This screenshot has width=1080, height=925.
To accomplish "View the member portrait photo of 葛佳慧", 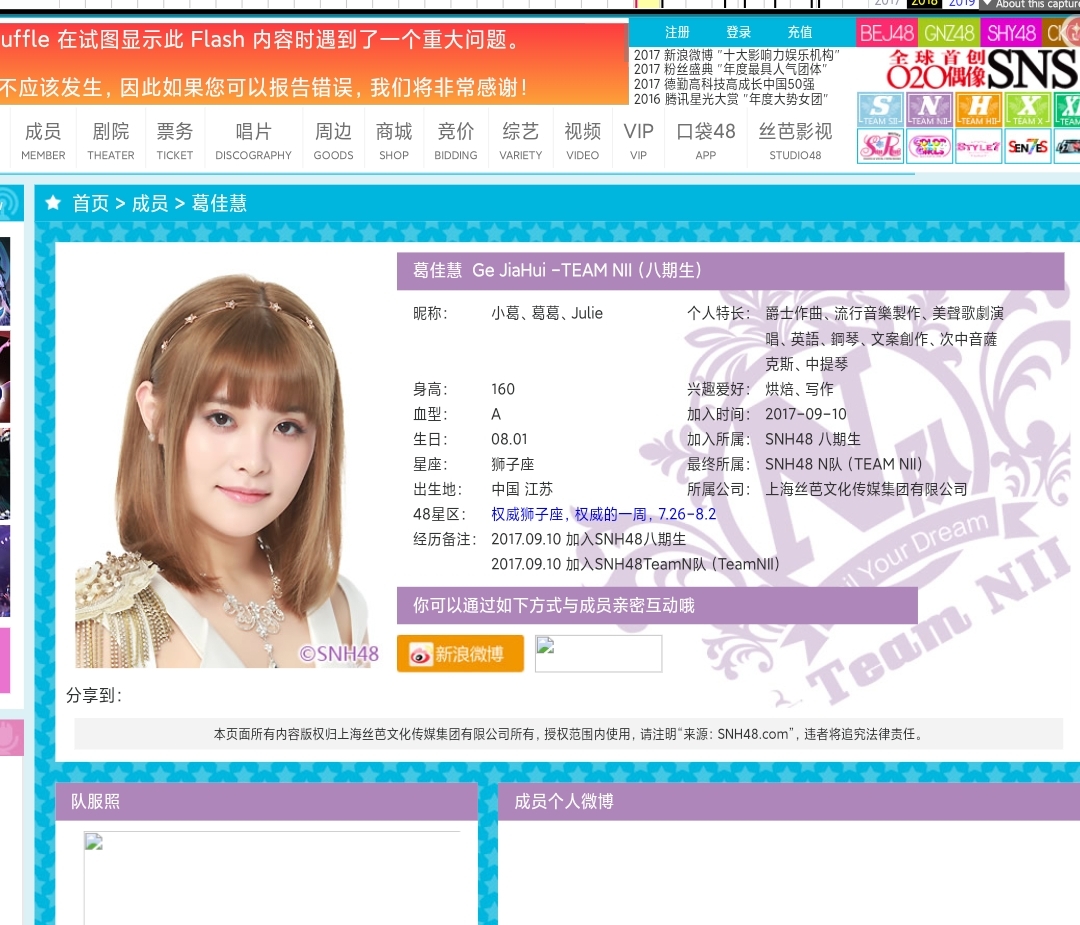I will pyautogui.click(x=227, y=468).
